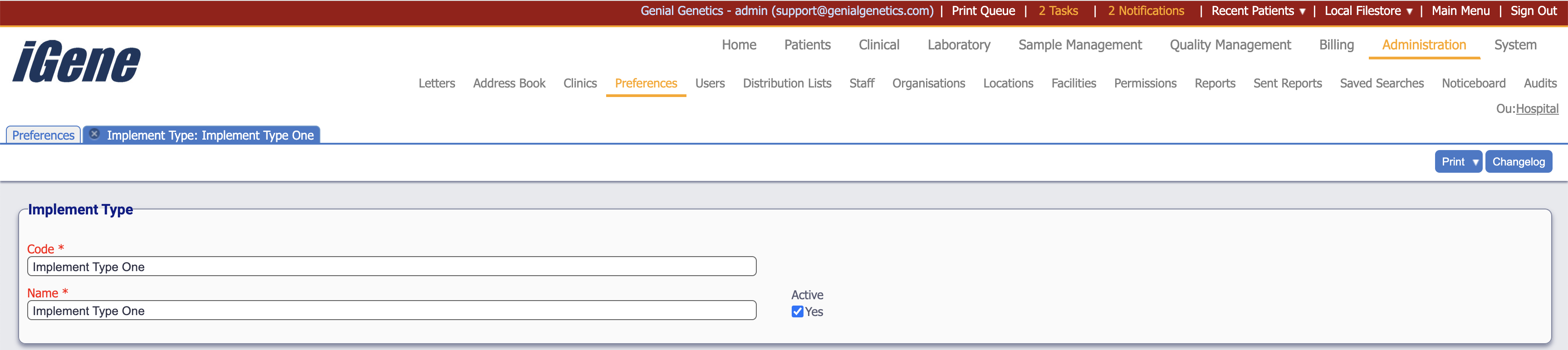Open the 2 Tasks link

1057,11
